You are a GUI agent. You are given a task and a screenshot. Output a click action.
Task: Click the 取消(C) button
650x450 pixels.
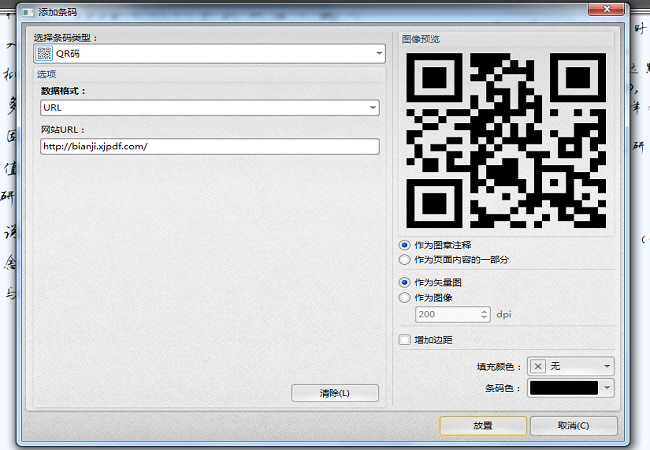click(x=574, y=426)
